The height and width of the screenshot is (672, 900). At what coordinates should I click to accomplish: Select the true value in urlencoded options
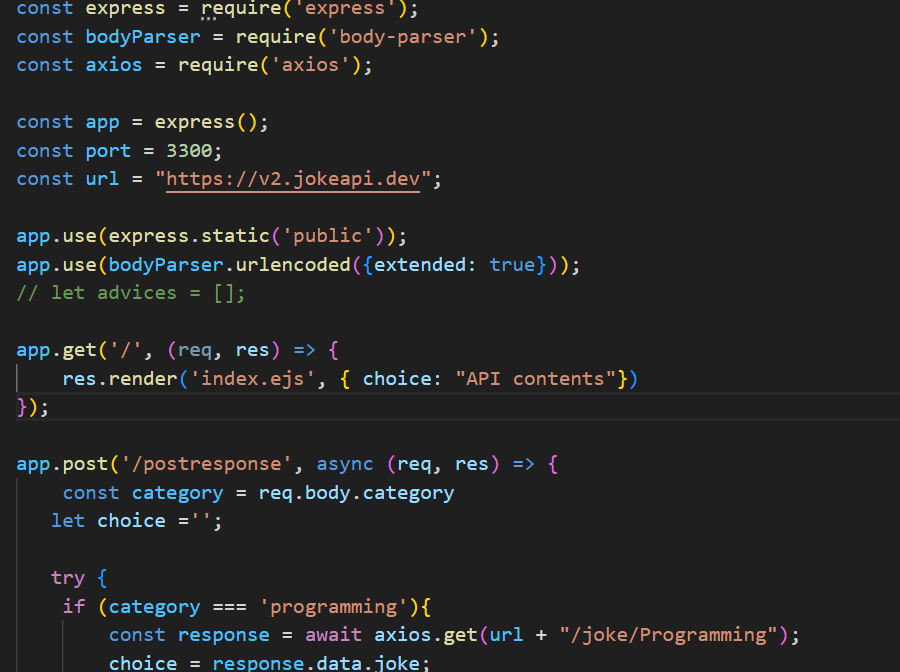coord(512,265)
